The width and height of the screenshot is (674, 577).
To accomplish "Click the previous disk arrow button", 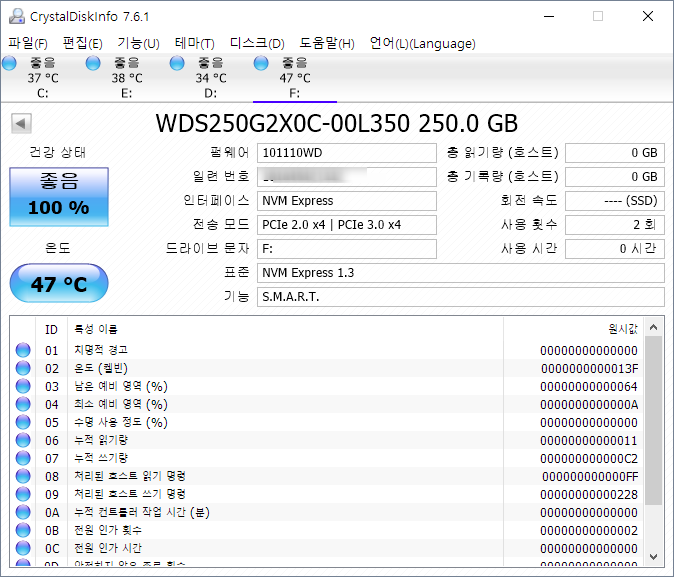I will pos(21,124).
